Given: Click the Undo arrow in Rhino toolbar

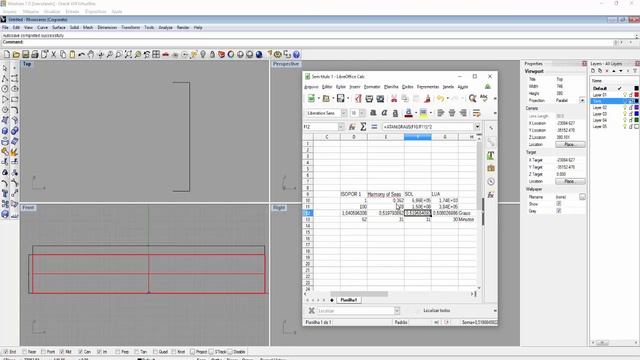Looking at the screenshot, I should coord(82,54).
